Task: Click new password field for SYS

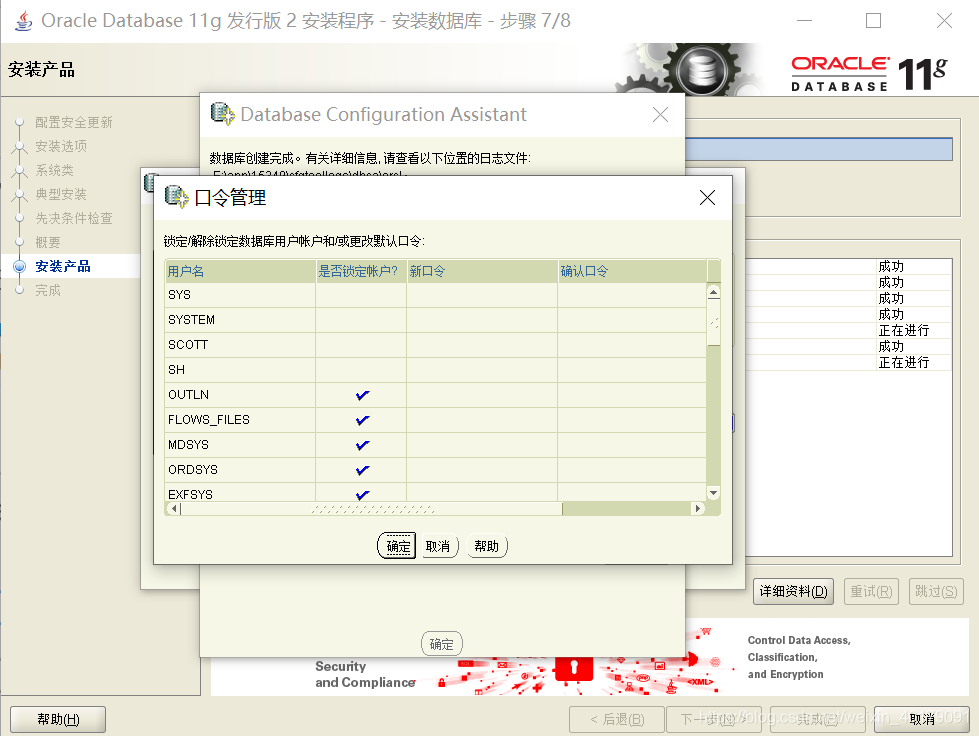Action: tap(482, 295)
